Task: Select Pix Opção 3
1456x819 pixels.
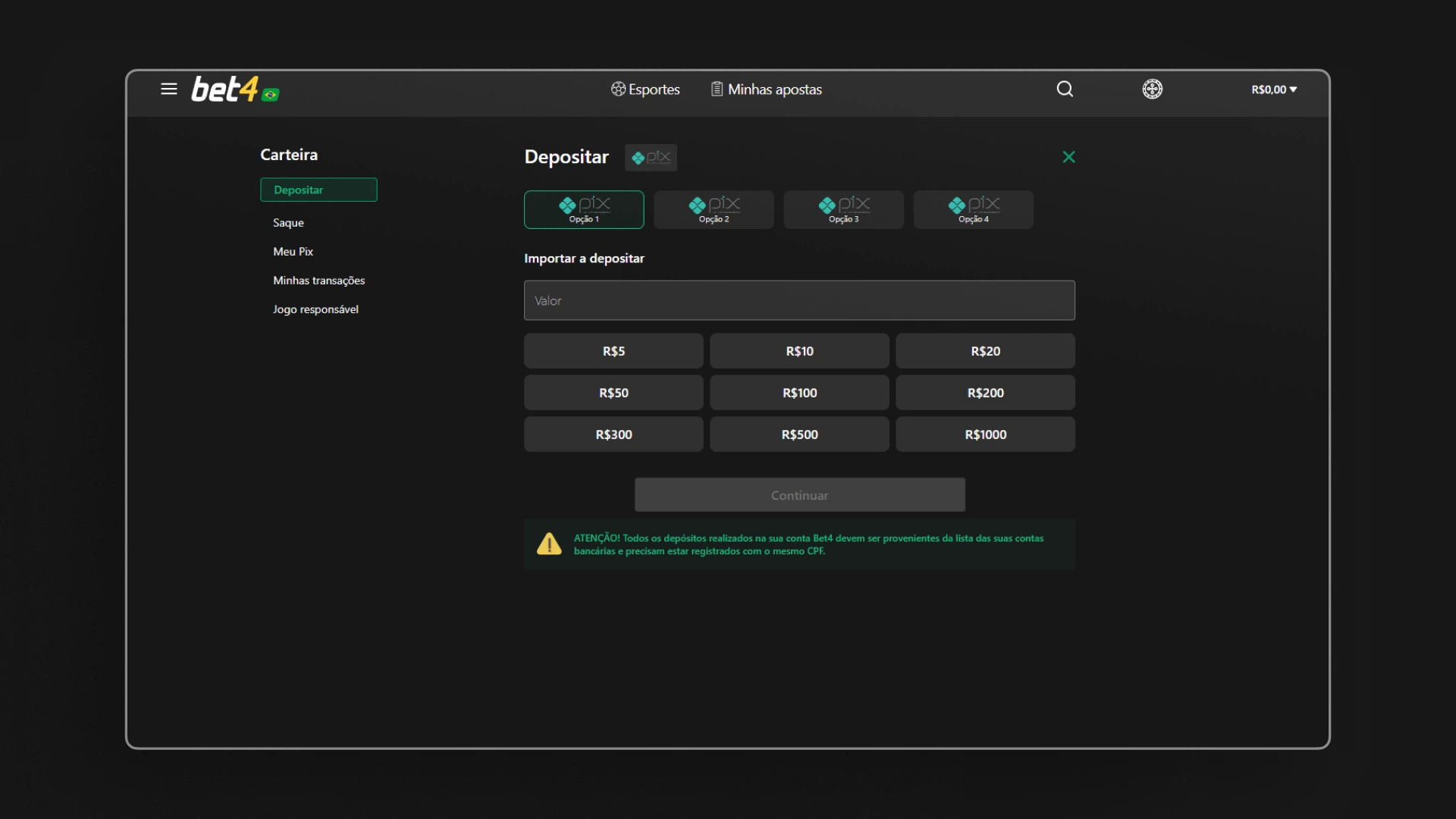Action: pyautogui.click(x=843, y=209)
